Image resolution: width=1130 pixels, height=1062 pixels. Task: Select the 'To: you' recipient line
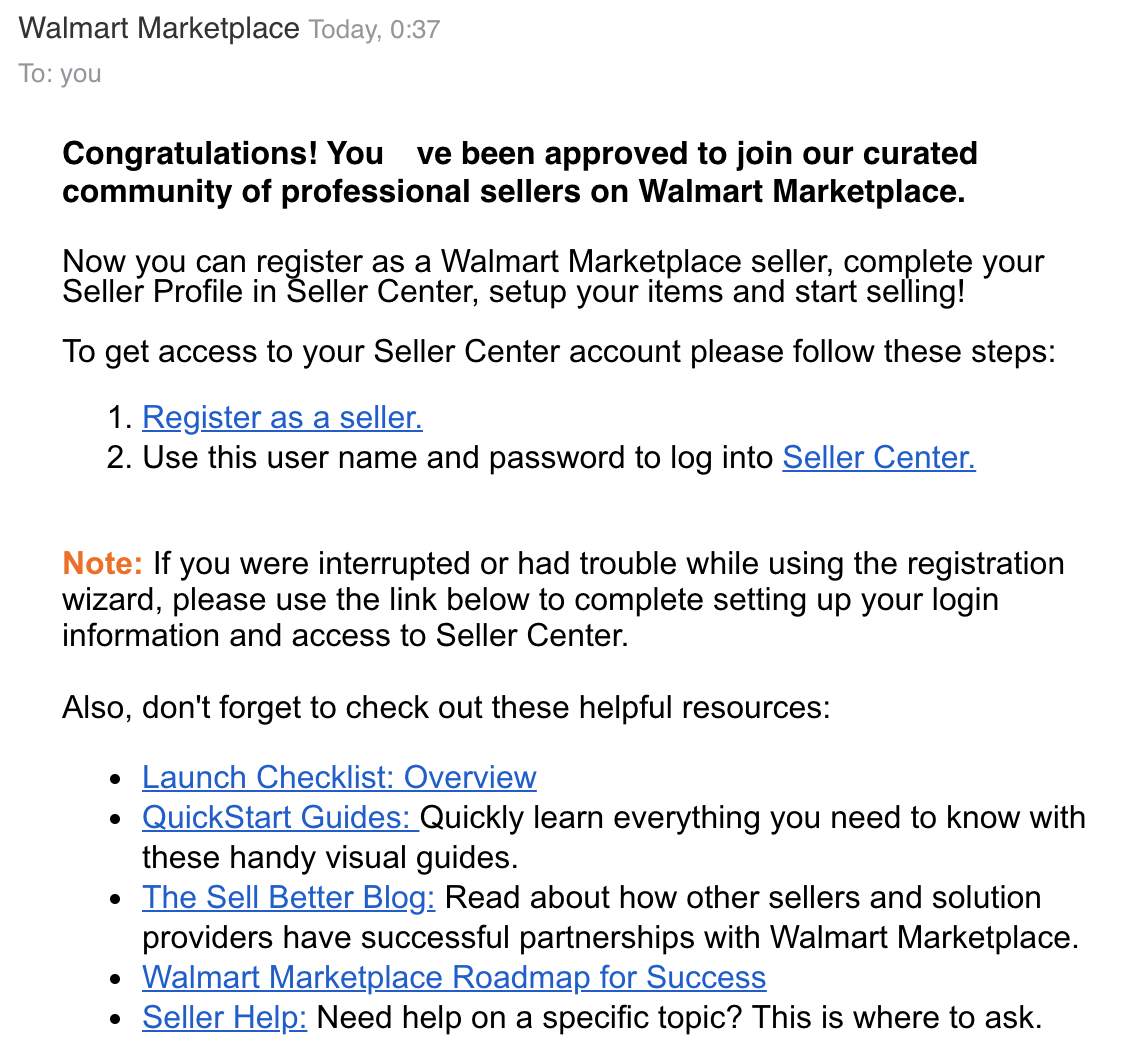coord(60,73)
